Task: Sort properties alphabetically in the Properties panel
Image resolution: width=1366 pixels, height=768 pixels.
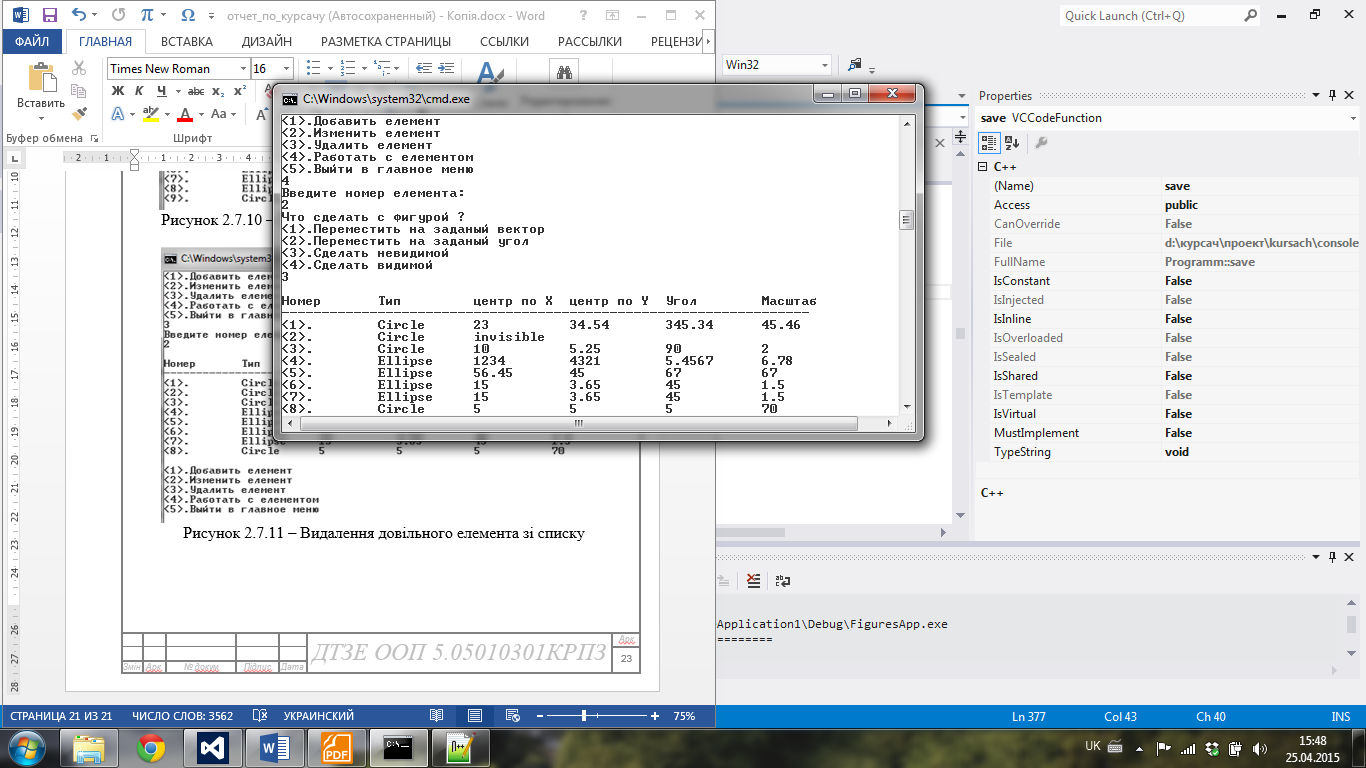Action: [x=1012, y=143]
